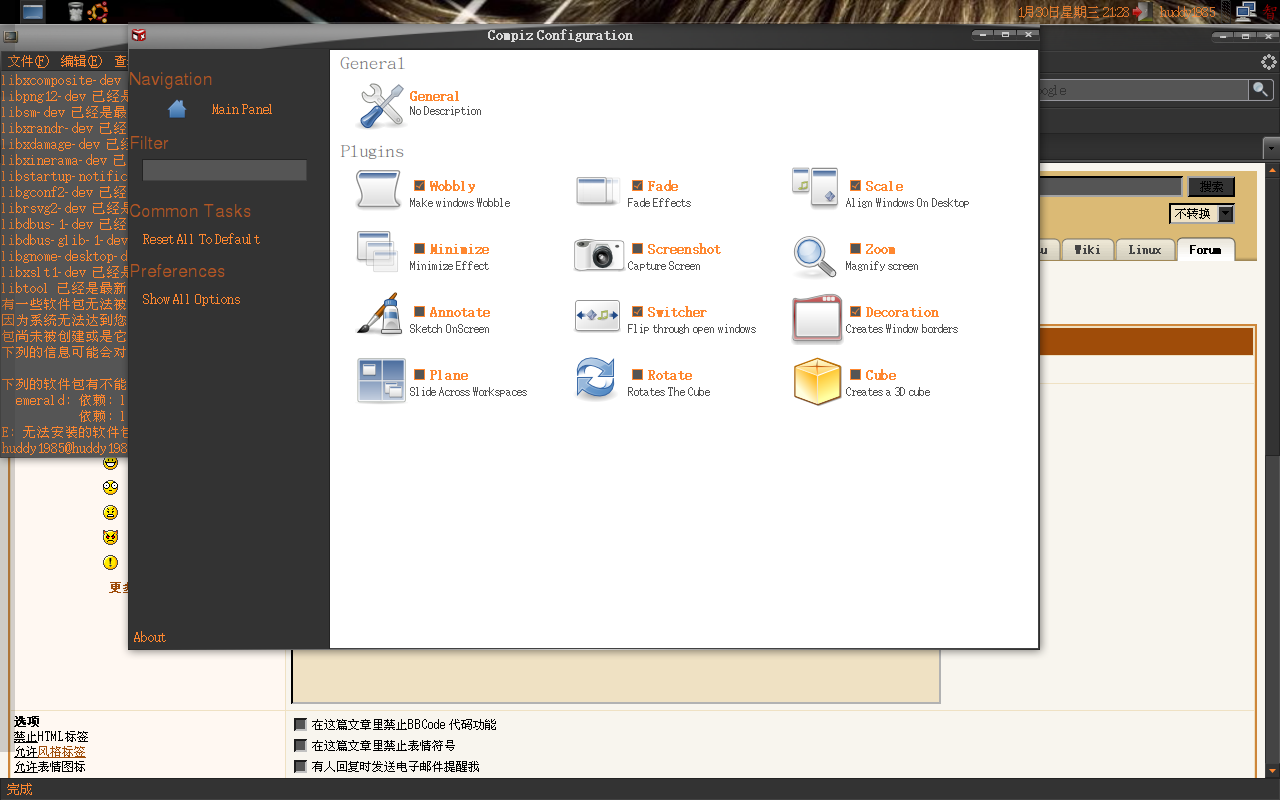
Task: Click the Ubuntu logo in top panel
Action: point(98,12)
